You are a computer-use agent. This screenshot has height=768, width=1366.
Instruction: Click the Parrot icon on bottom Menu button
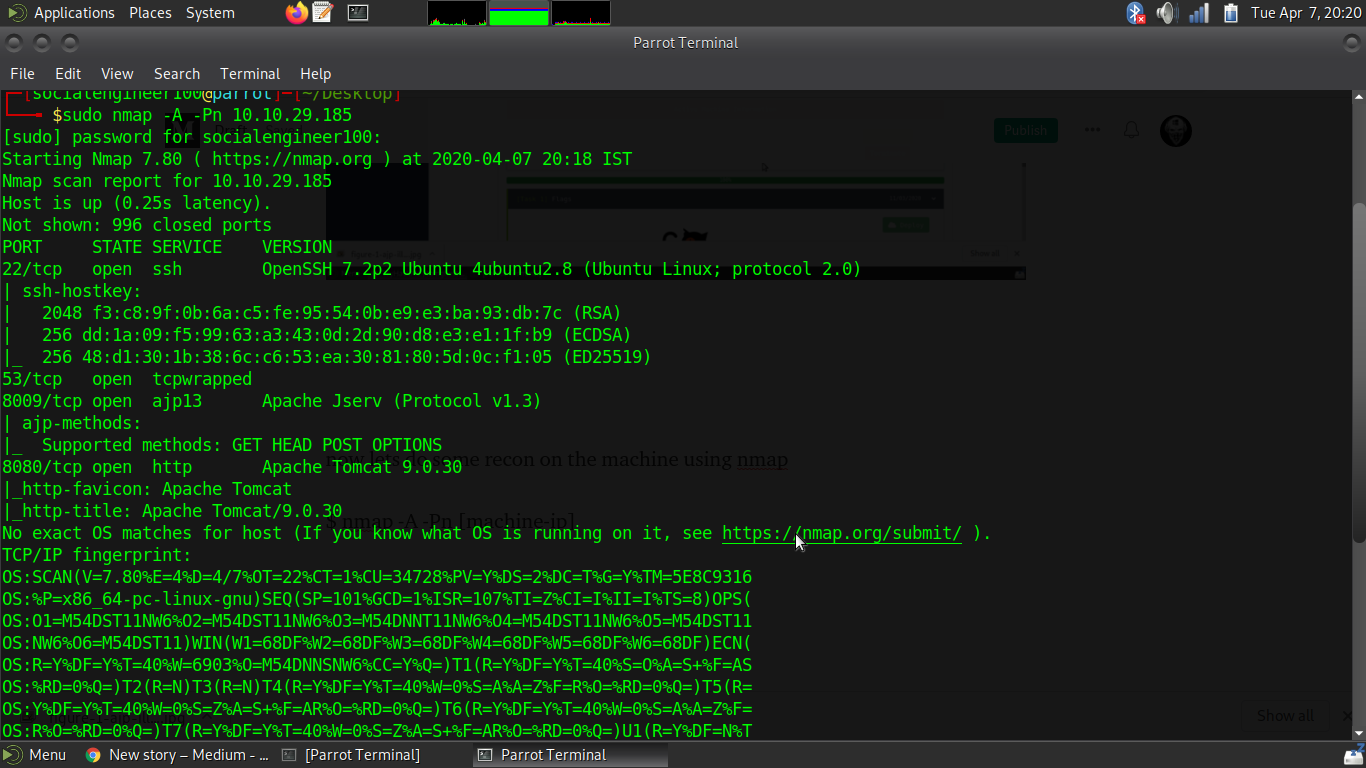(13, 755)
